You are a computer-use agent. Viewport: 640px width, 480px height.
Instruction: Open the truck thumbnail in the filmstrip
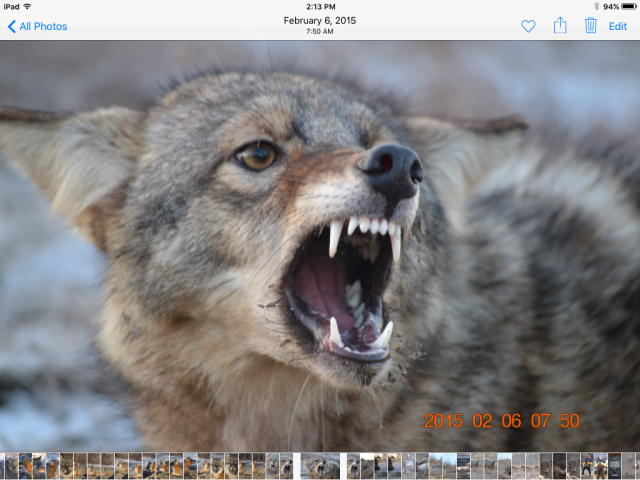click(x=463, y=466)
